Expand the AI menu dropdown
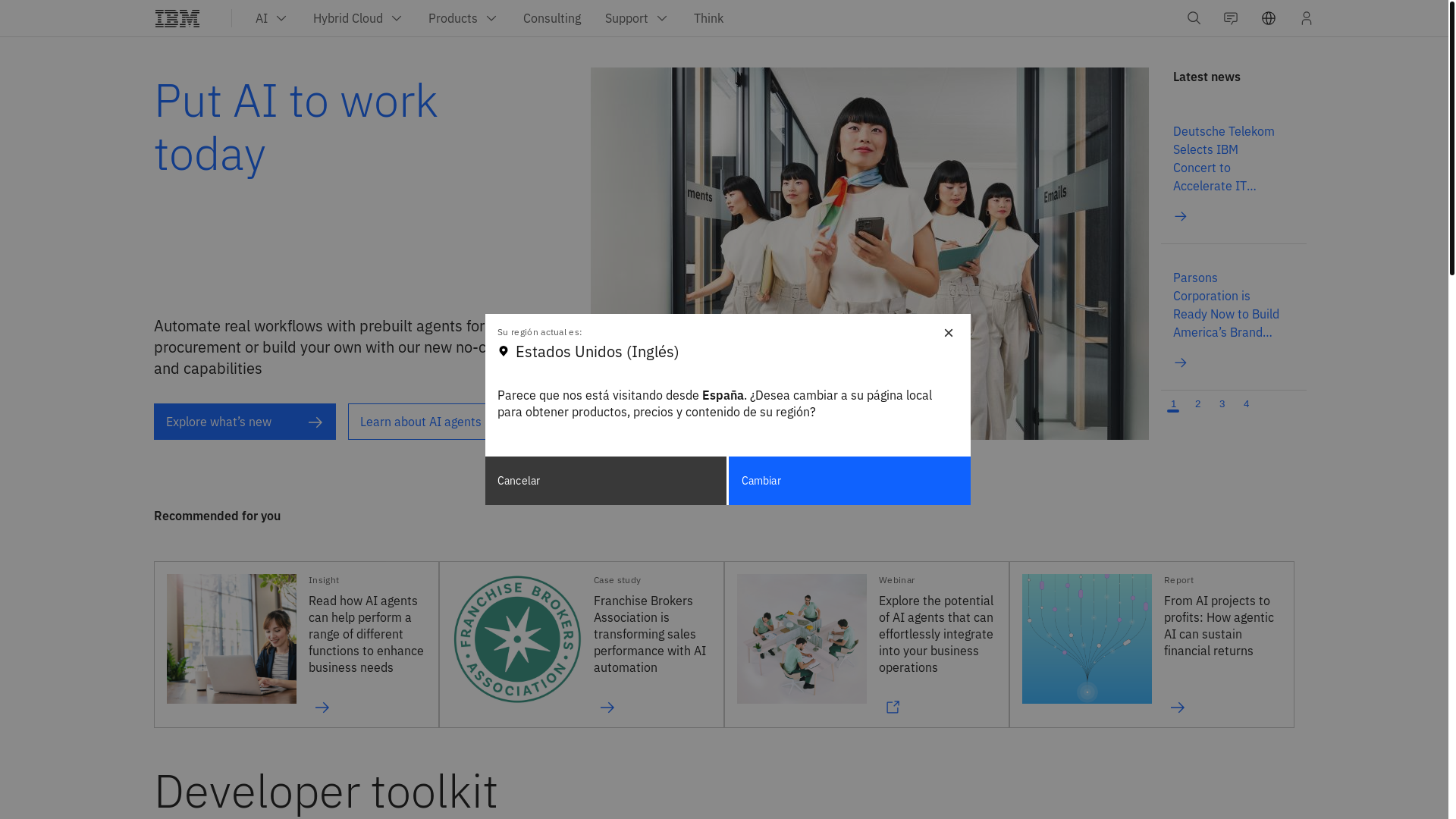 point(271,18)
